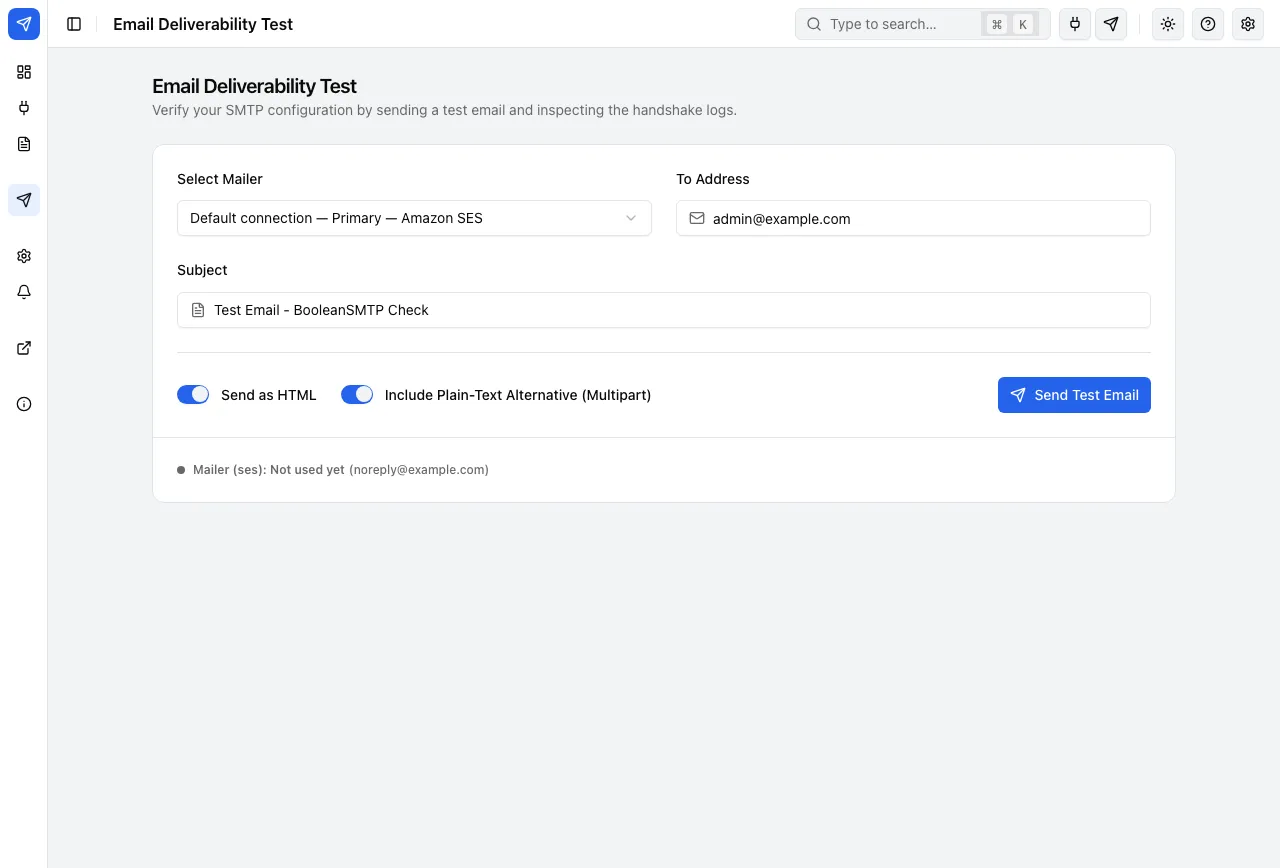
Task: Open the dashboard grid icon in sidebar
Action: [24, 72]
